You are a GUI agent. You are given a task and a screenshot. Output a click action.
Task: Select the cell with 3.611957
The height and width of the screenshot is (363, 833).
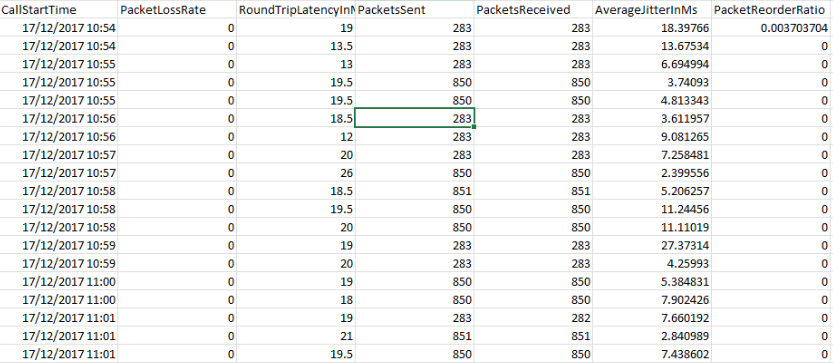652,119
